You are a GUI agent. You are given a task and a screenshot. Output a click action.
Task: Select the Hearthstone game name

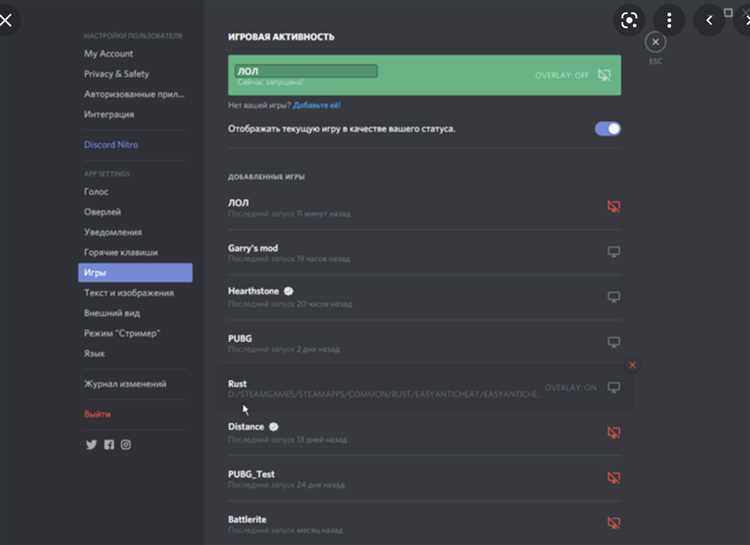[254, 291]
